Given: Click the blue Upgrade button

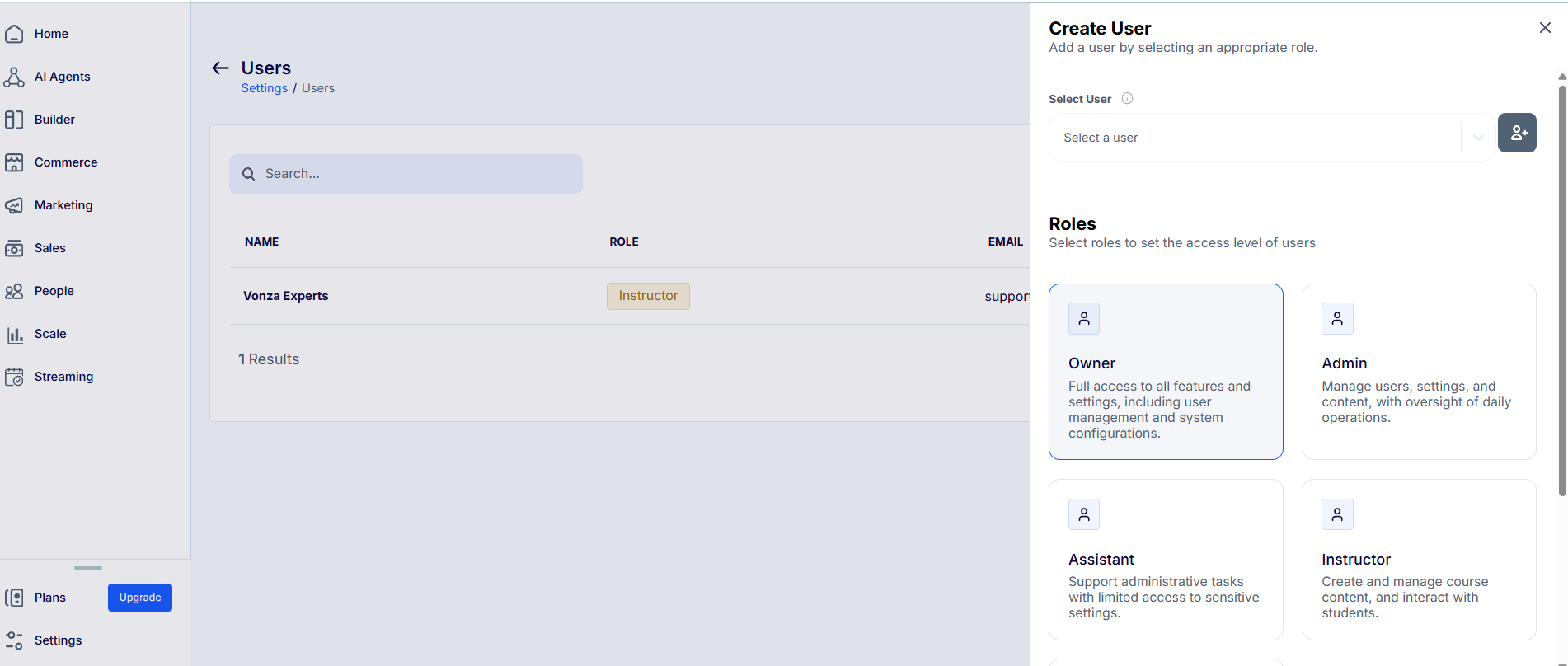Looking at the screenshot, I should (140, 598).
